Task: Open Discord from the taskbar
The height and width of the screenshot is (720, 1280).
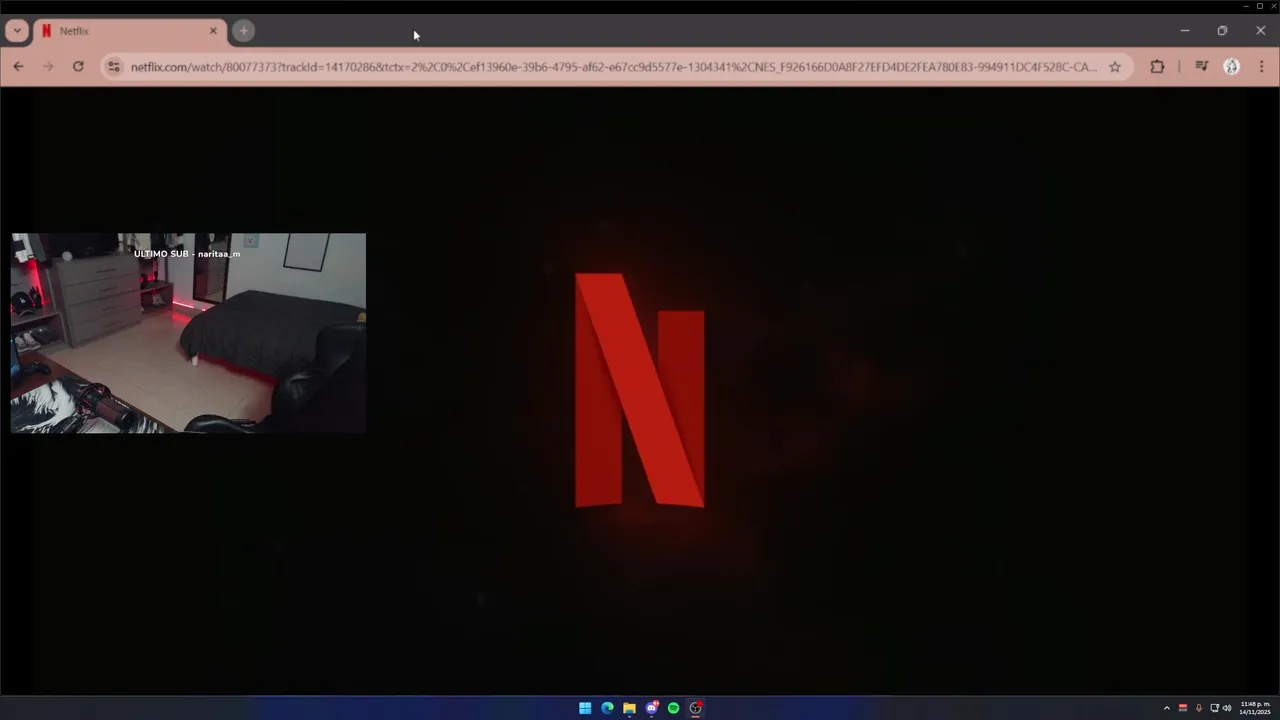Action: 652,708
